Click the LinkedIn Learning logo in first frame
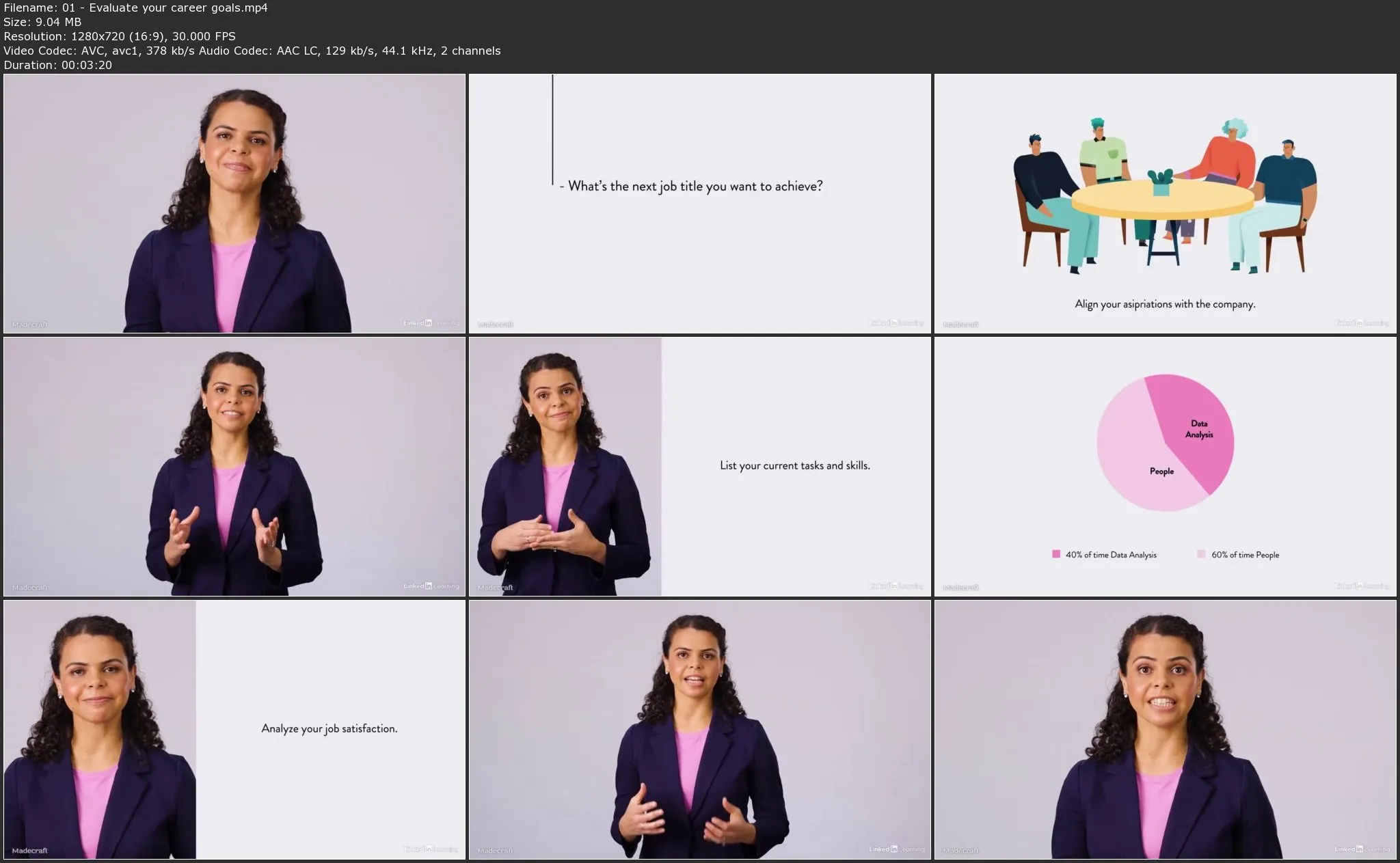1400x863 pixels. [431, 323]
